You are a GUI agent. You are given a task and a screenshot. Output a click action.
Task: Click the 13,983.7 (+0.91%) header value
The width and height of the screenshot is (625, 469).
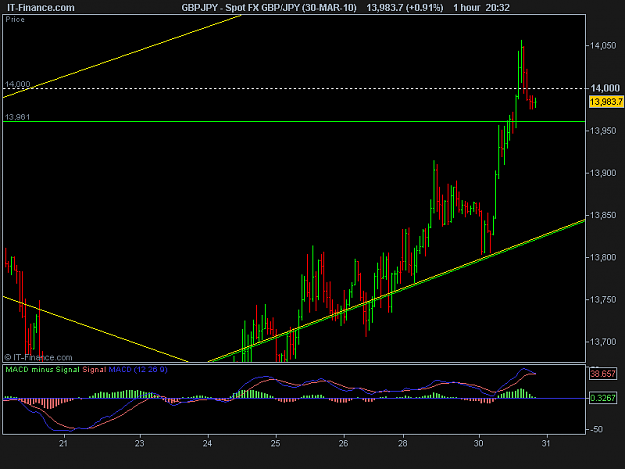coord(405,8)
